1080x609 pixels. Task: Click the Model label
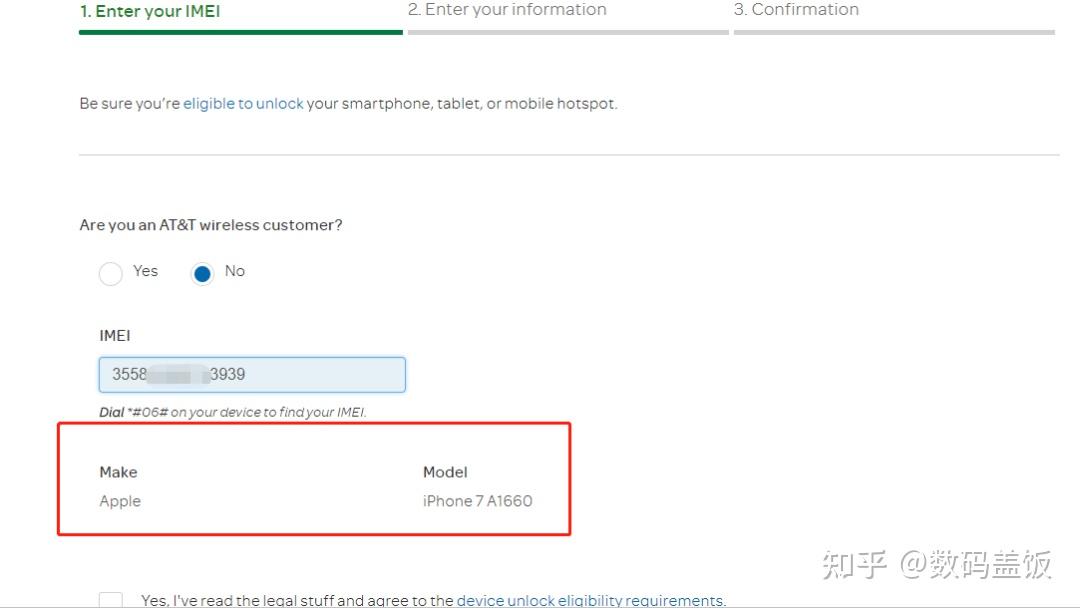445,472
